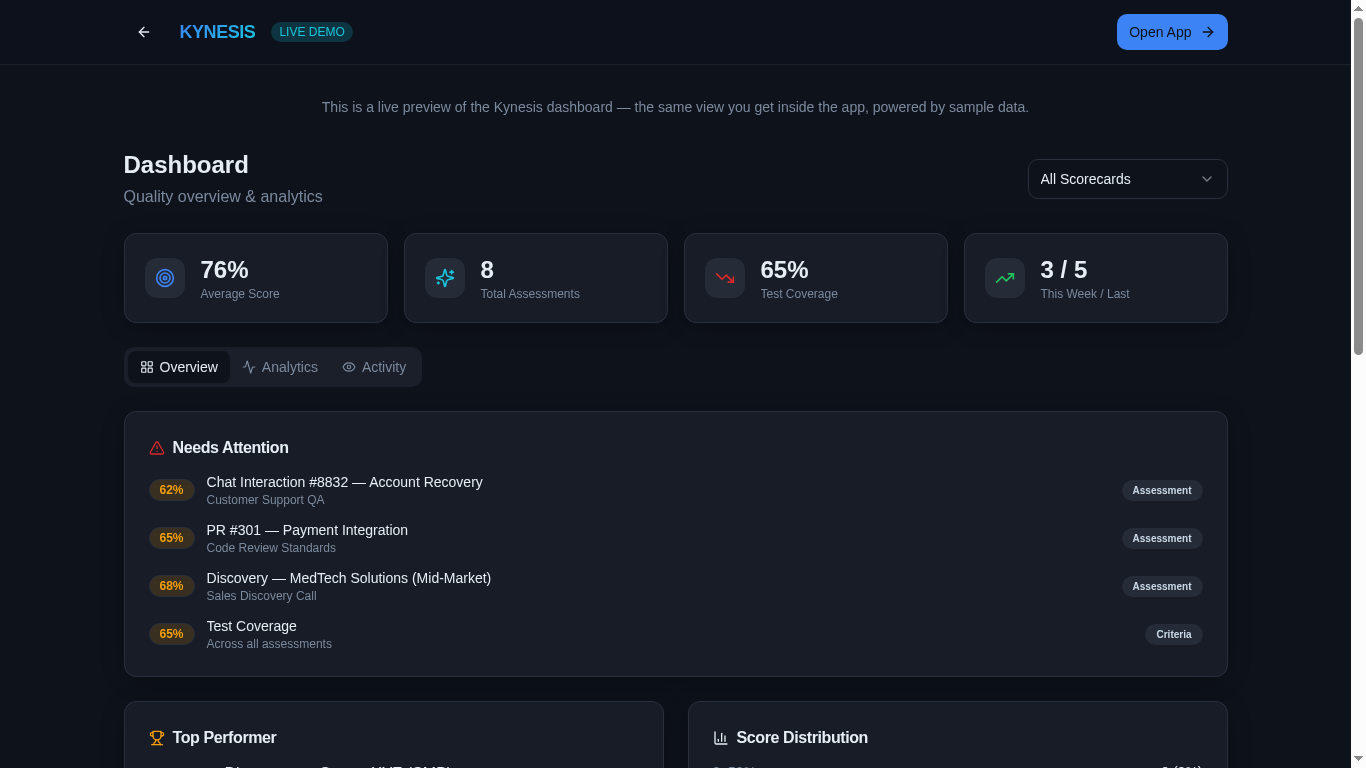
Task: Click the 65% badge beside PR #301
Action: point(172,538)
